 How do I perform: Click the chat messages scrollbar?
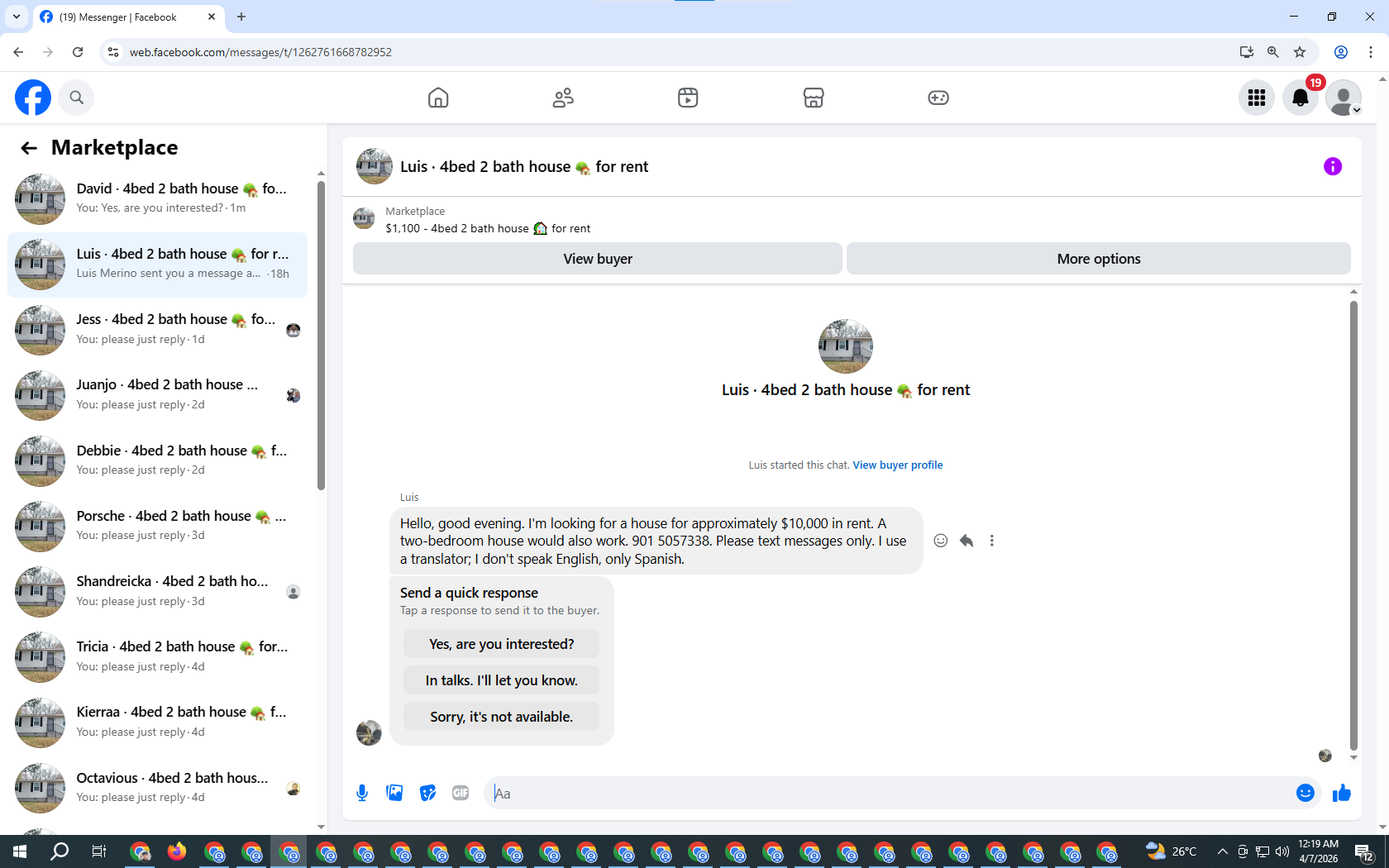click(1353, 525)
